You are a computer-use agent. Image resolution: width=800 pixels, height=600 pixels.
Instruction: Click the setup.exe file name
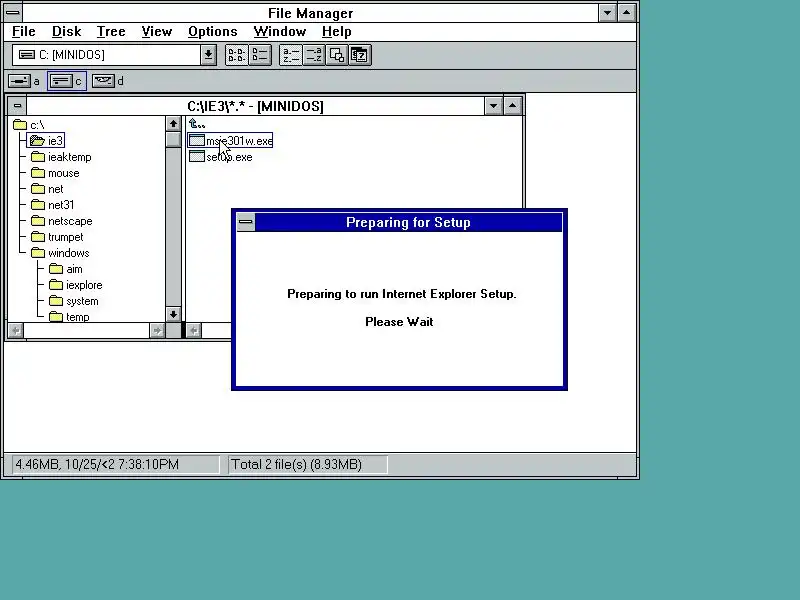[x=229, y=157]
